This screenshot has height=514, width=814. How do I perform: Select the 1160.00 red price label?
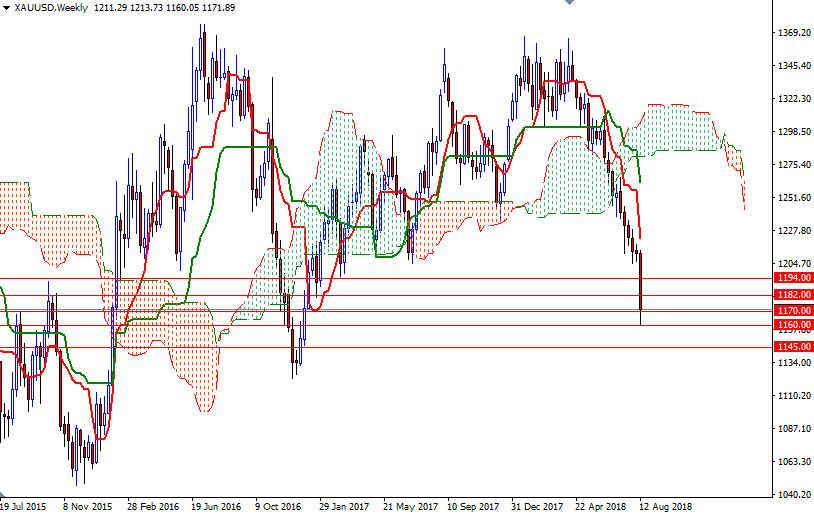pos(792,325)
